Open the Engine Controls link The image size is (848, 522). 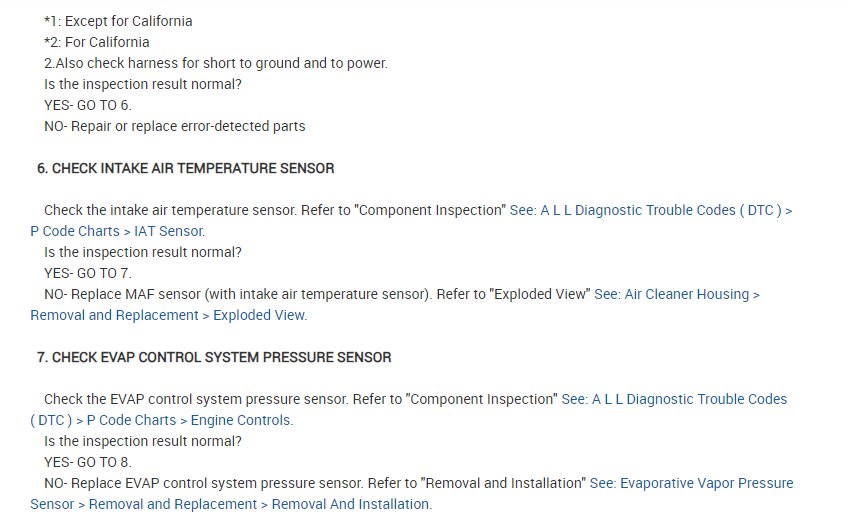pos(241,420)
